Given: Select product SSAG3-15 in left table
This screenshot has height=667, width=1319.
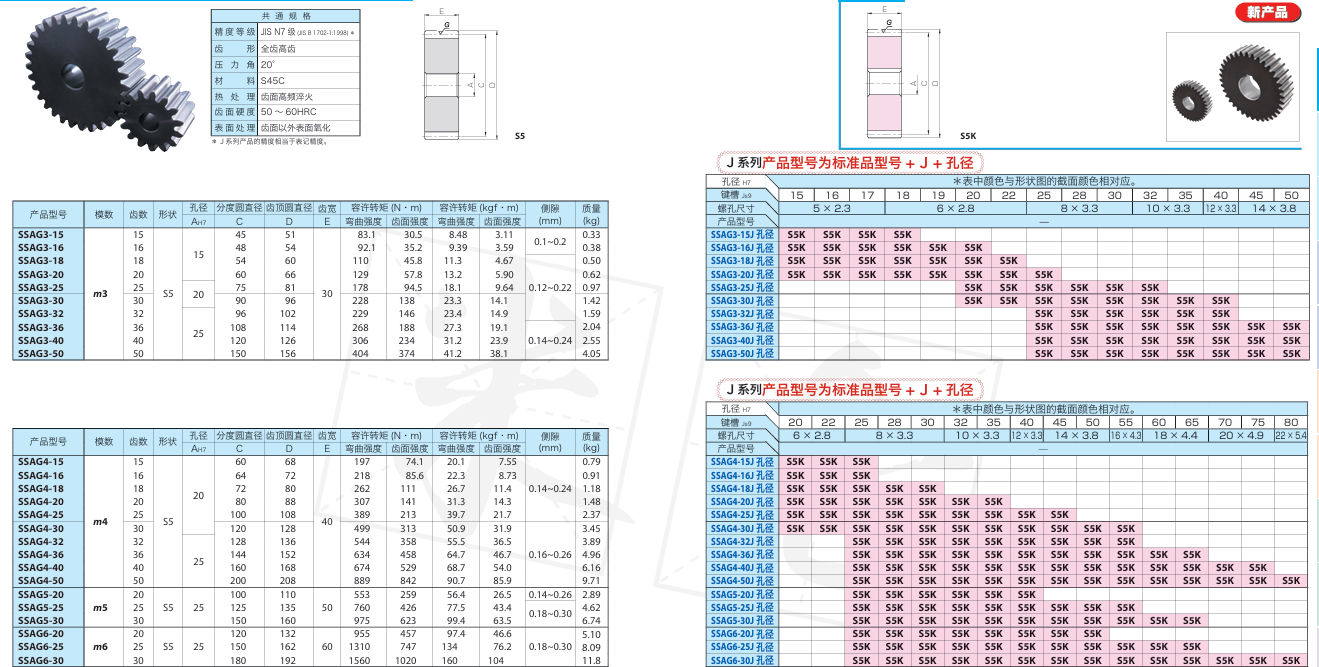Looking at the screenshot, I should [42, 234].
